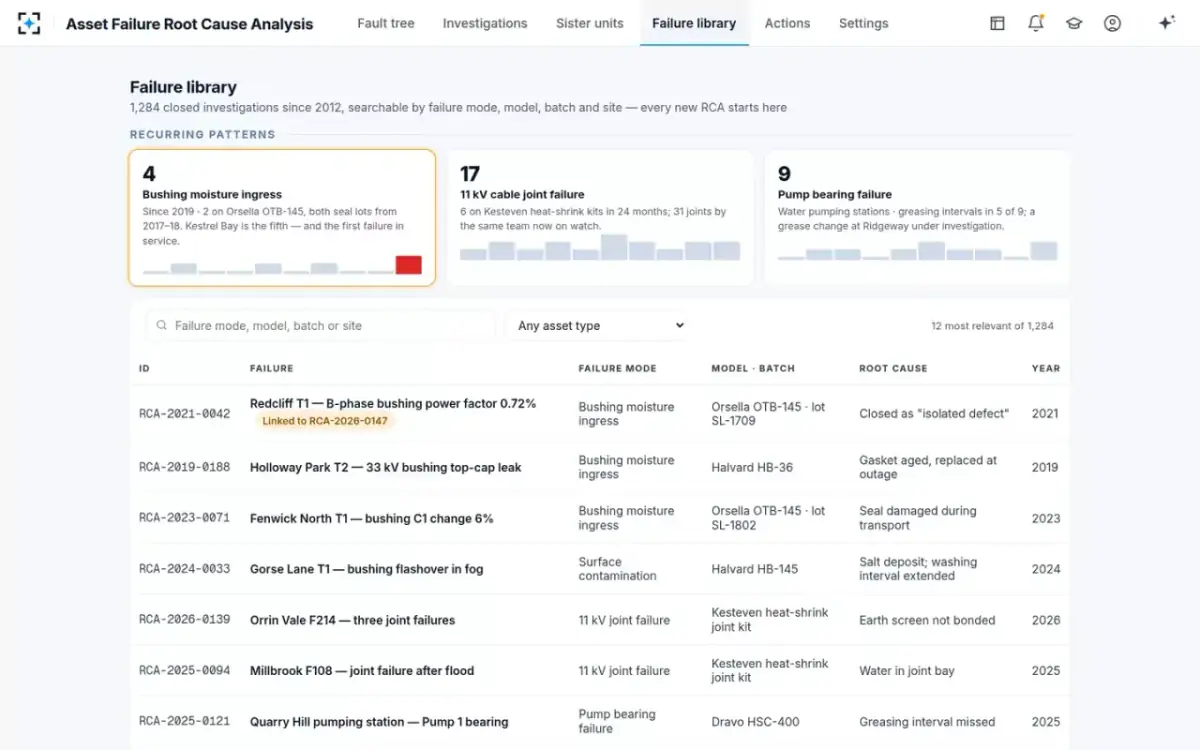Click 'Water in joint bay' cell
The height and width of the screenshot is (750, 1200).
(907, 671)
